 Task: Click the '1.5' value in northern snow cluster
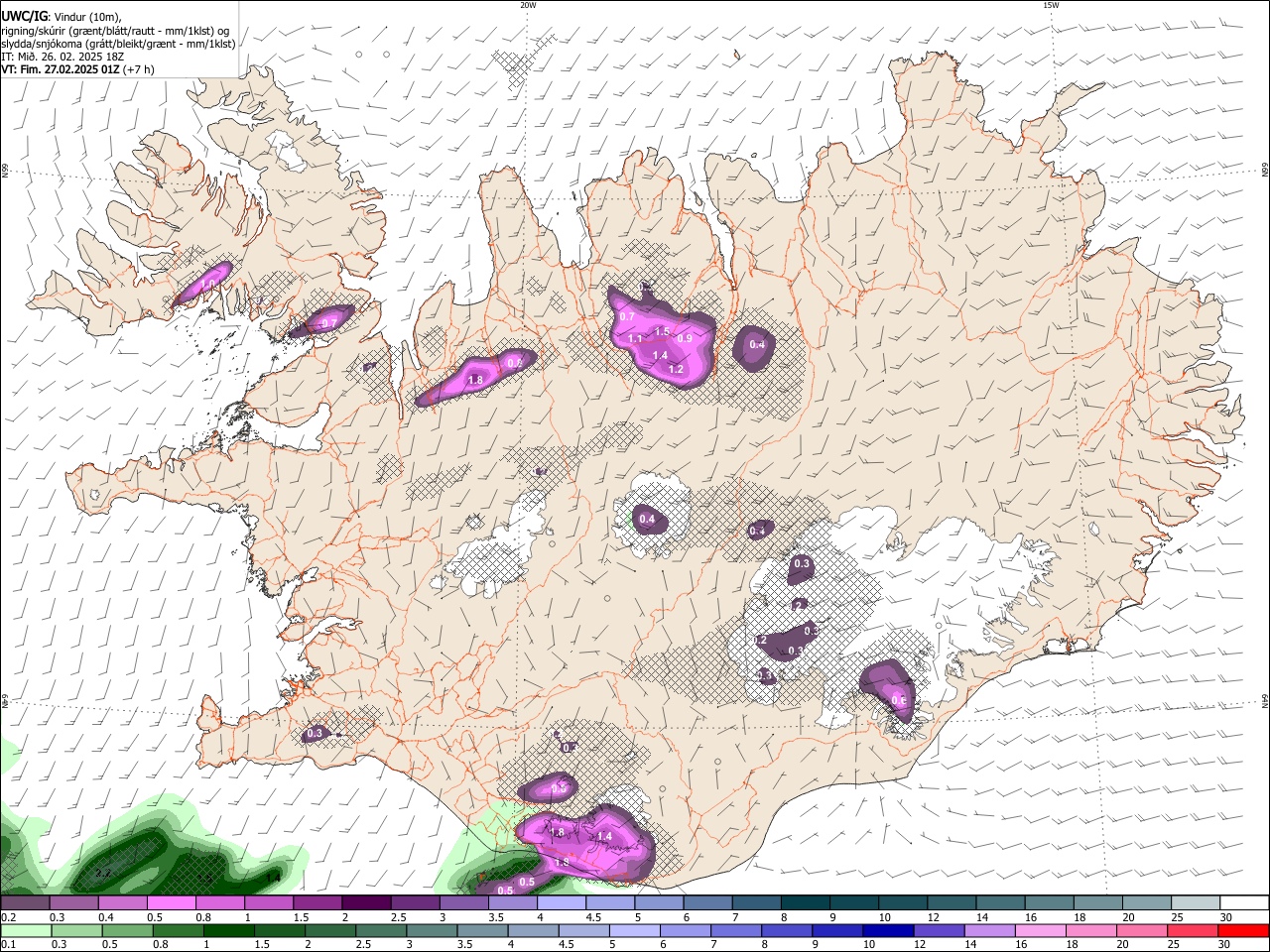click(x=663, y=331)
